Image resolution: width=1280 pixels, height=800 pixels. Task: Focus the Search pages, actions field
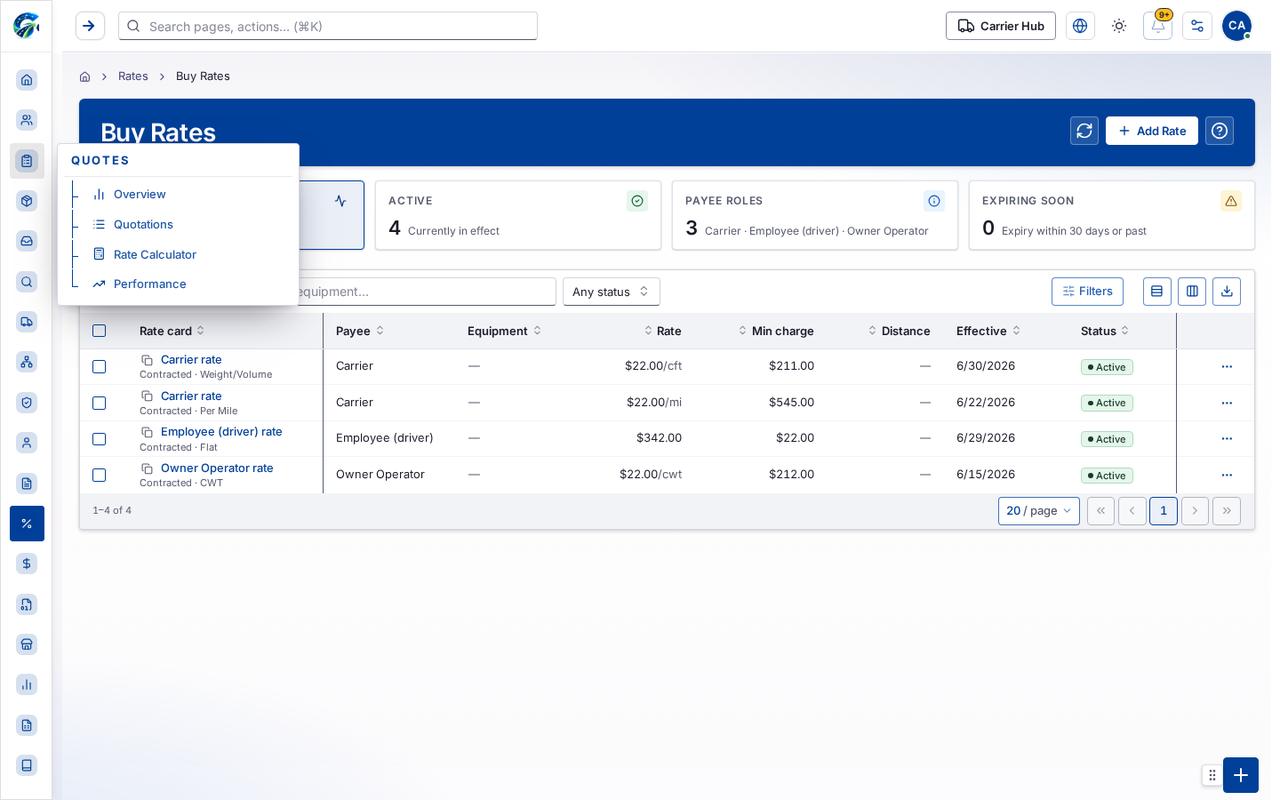pyautogui.click(x=328, y=26)
